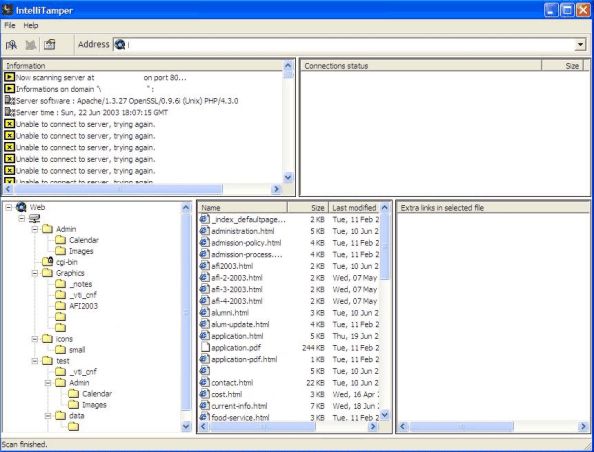Click the file list scroll down arrow

(x=385, y=415)
